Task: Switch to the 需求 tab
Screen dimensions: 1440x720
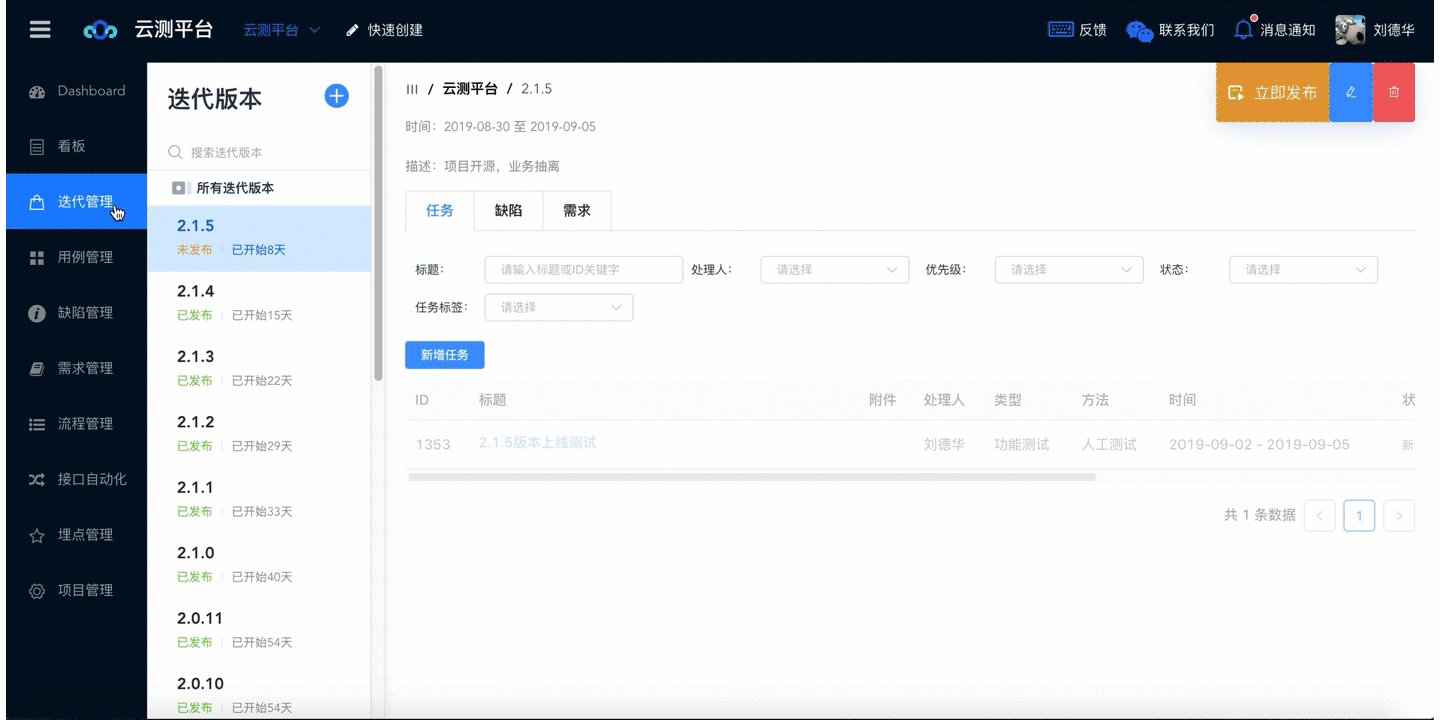Action: pos(576,211)
